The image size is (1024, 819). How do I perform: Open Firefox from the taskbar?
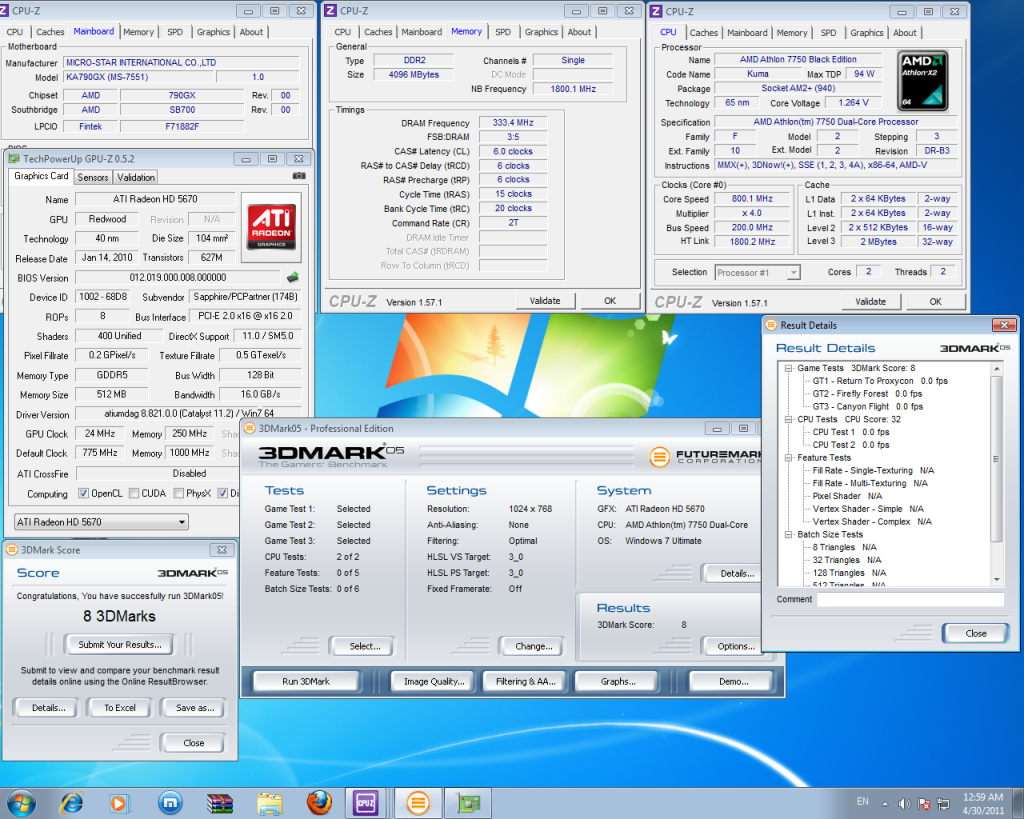pos(318,802)
